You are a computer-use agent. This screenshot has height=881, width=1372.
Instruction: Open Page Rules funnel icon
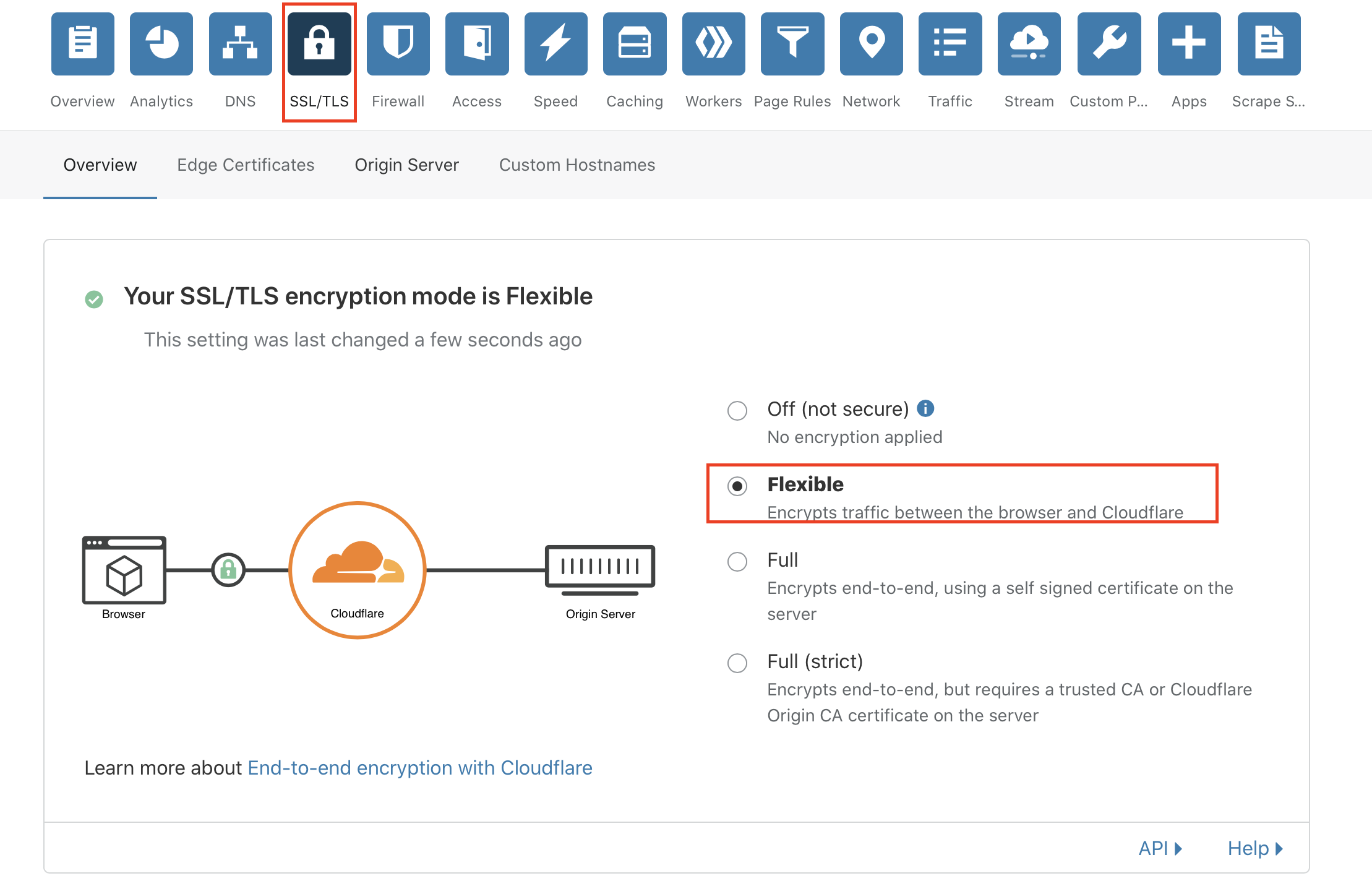coord(792,44)
